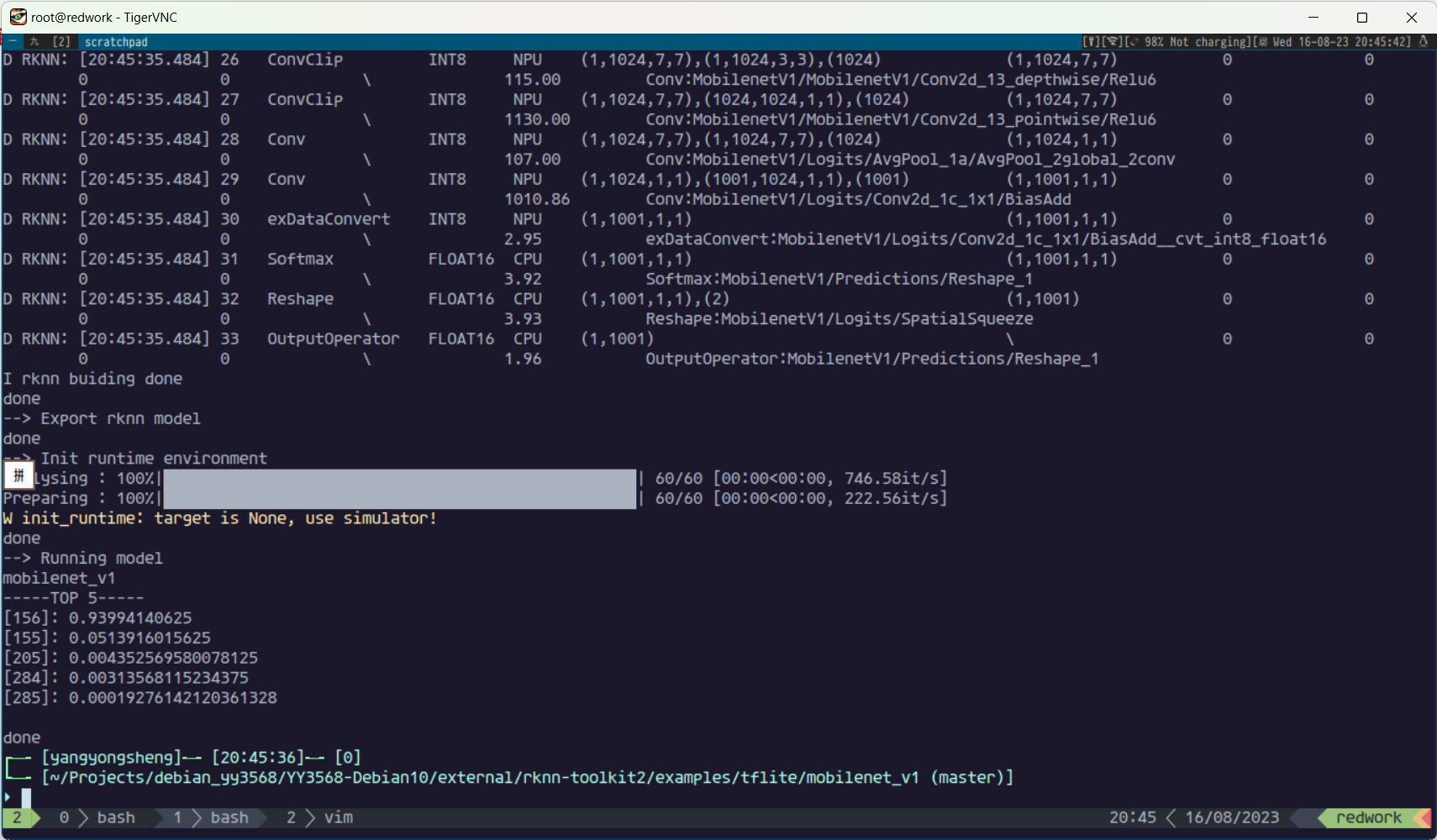Click the Linux penguin icon in top bar
Image resolution: width=1437 pixels, height=840 pixels.
[1423, 41]
